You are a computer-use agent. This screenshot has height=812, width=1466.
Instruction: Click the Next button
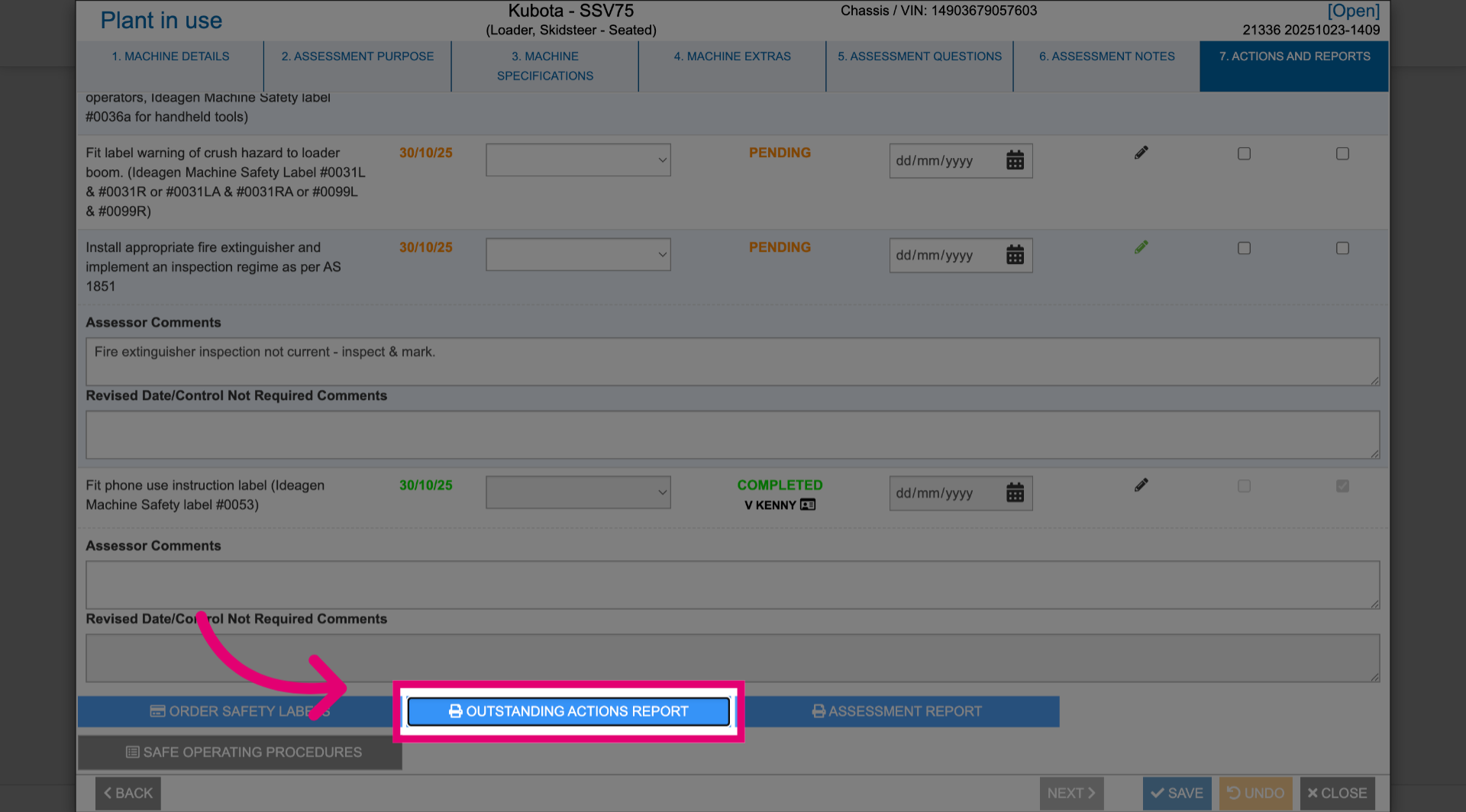[1071, 794]
